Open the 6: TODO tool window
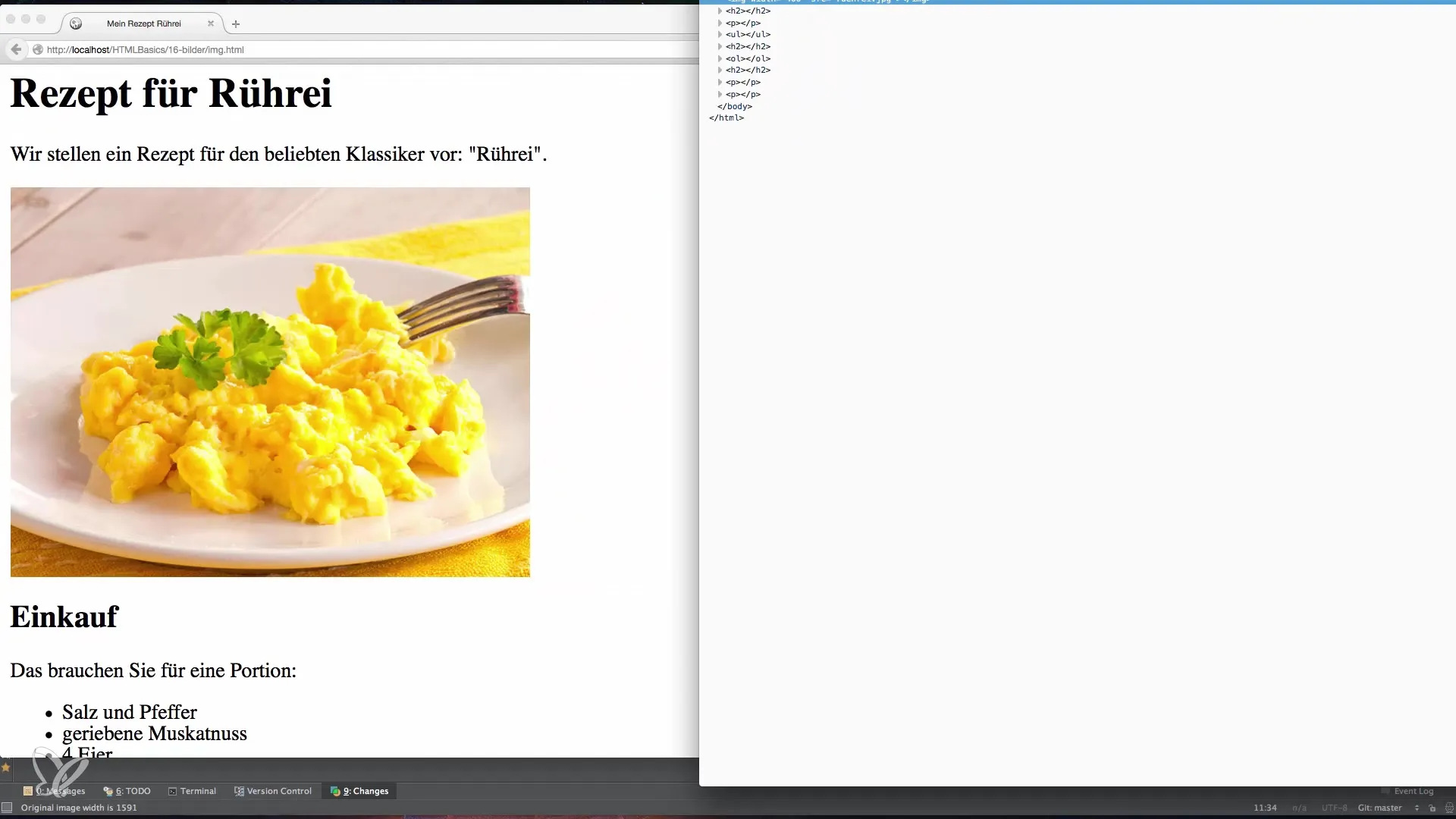1456x819 pixels. coord(127,791)
